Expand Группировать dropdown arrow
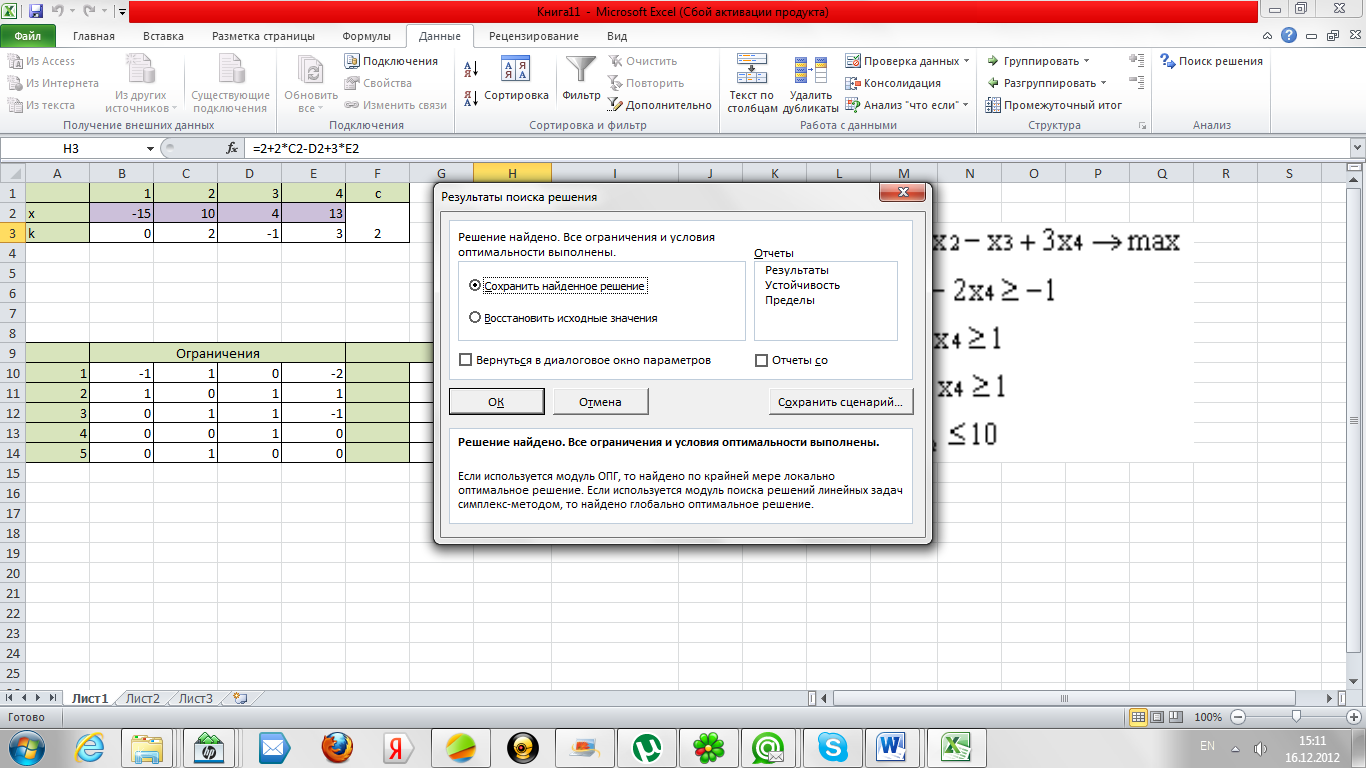Screen dimensions: 1366x768 (x=1087, y=61)
